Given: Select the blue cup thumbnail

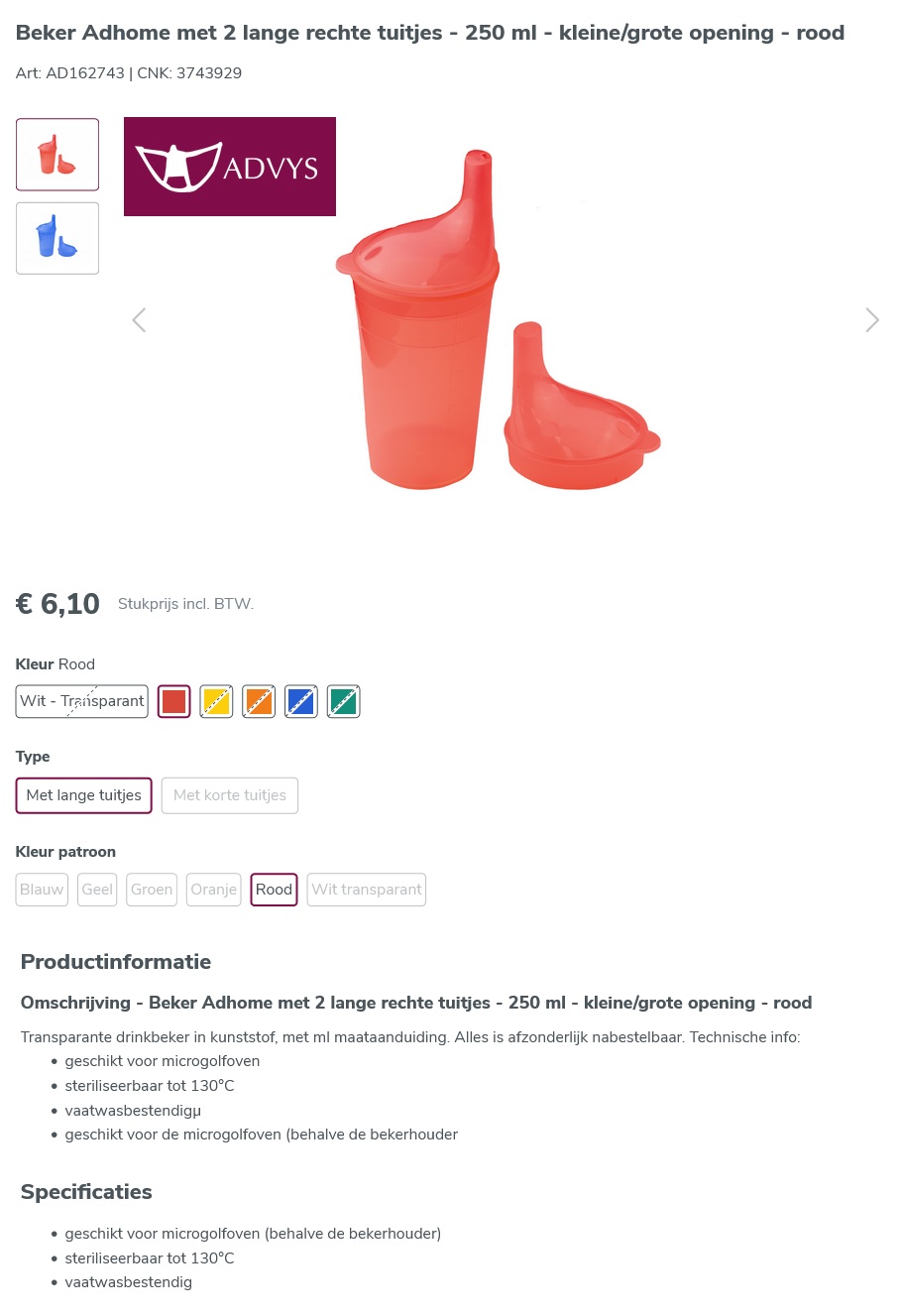Looking at the screenshot, I should pyautogui.click(x=57, y=238).
